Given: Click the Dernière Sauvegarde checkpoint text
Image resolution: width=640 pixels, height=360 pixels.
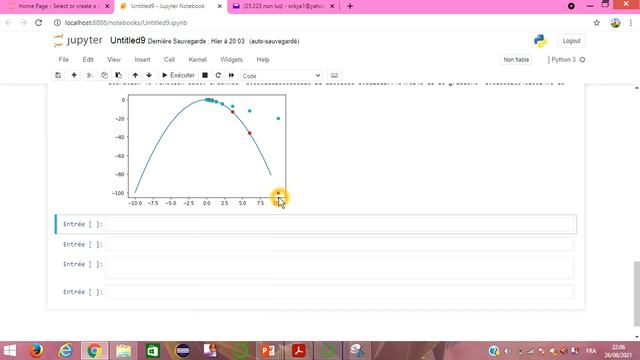Looking at the screenshot, I should coord(196,41).
